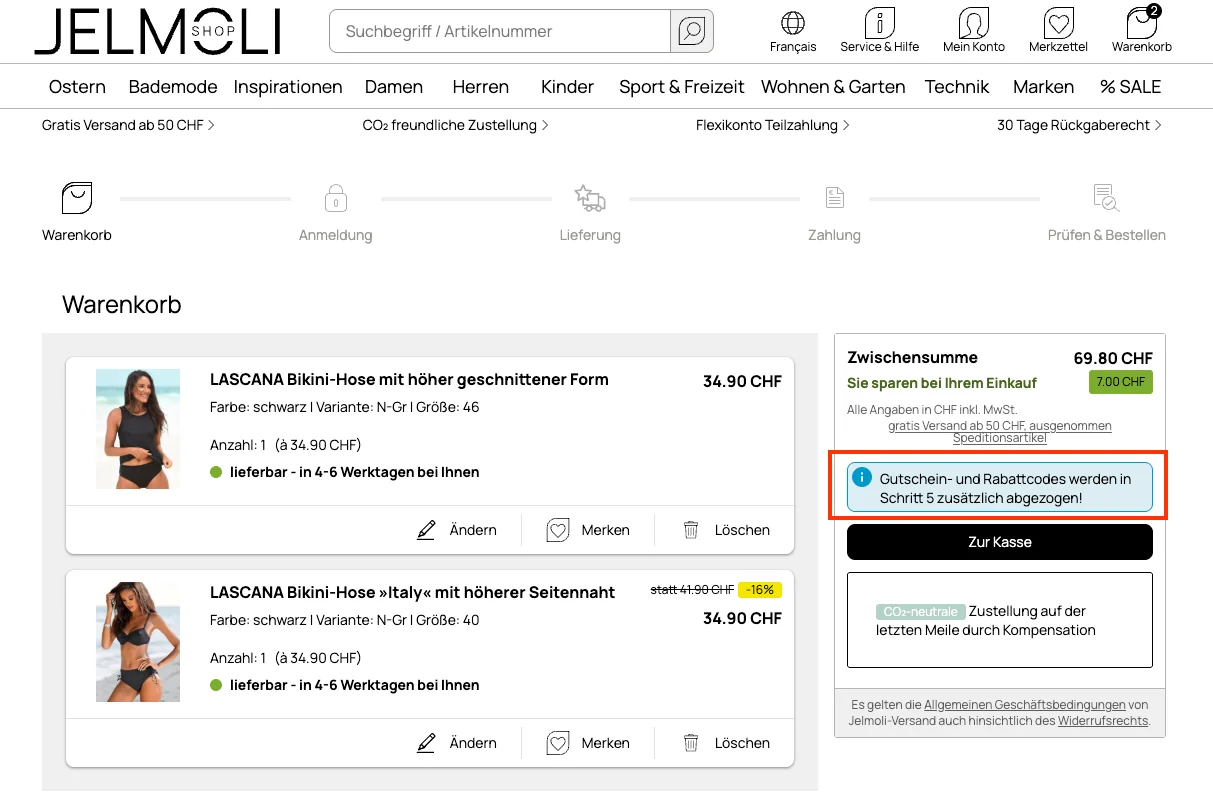The height and width of the screenshot is (806, 1213).
Task: Click Merken text for Italy Bikini-Hose
Action: pyautogui.click(x=606, y=743)
